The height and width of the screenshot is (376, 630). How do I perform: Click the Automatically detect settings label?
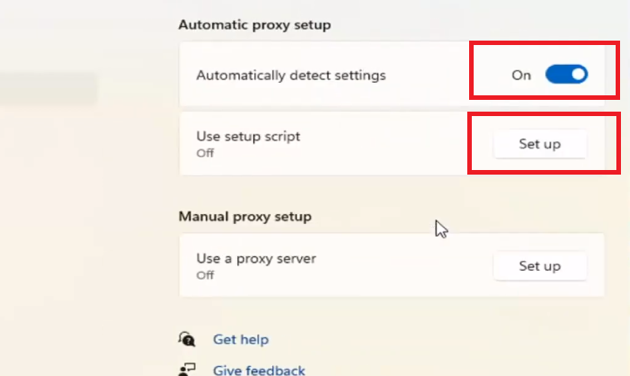[x=291, y=75]
